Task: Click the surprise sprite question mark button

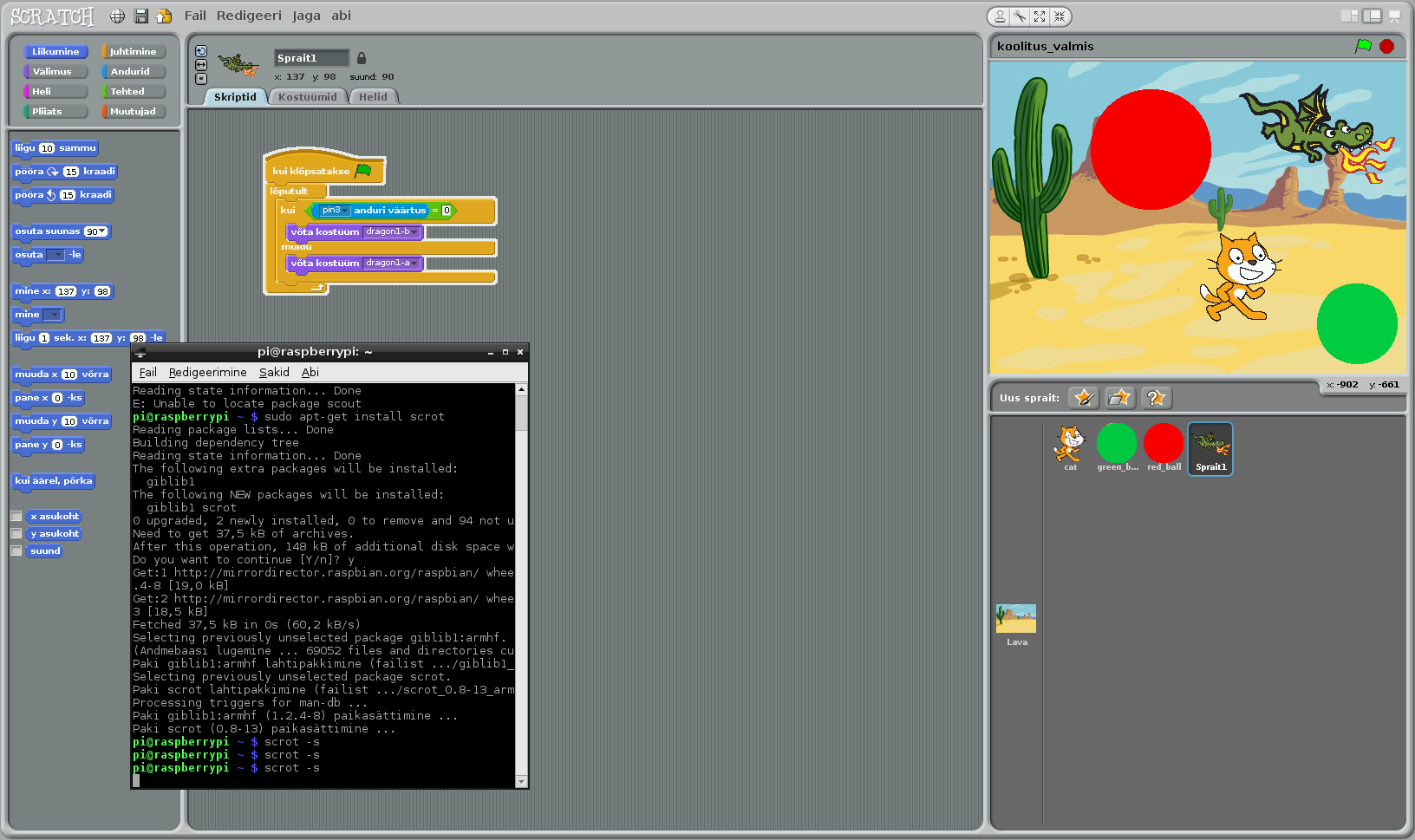Action: [x=1156, y=398]
